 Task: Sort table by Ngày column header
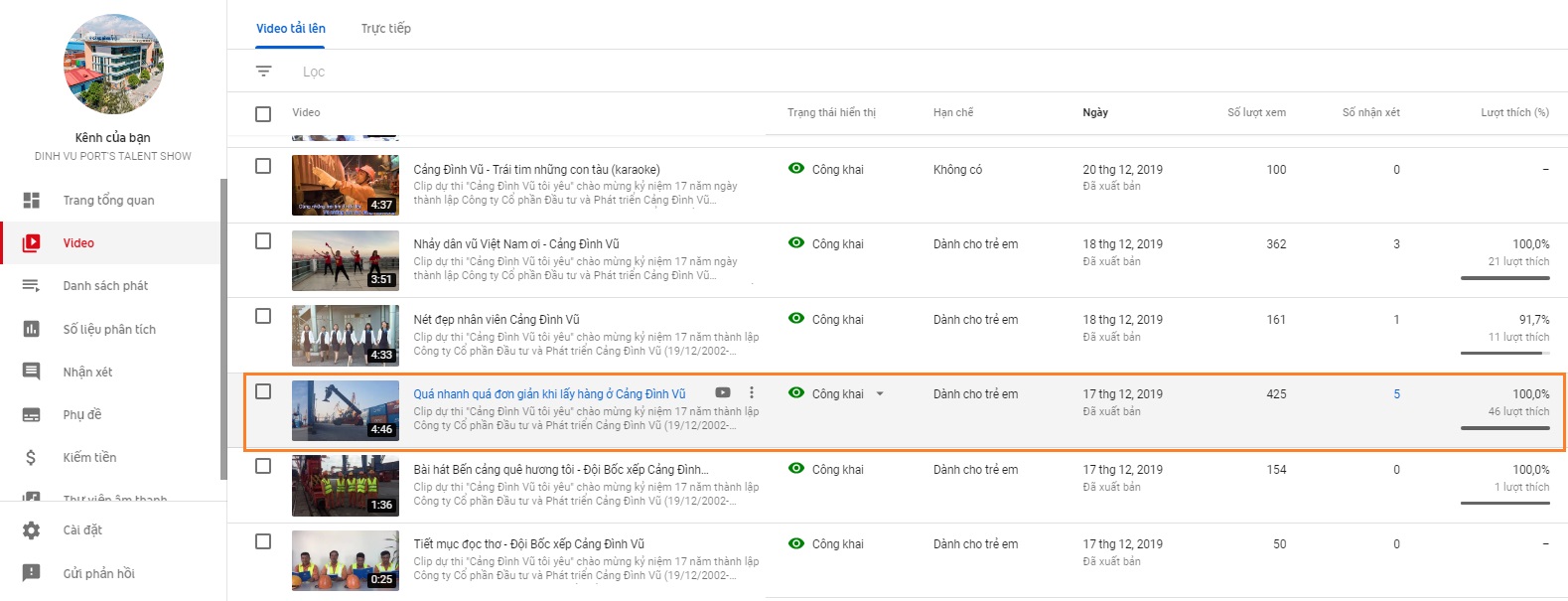[1095, 113]
